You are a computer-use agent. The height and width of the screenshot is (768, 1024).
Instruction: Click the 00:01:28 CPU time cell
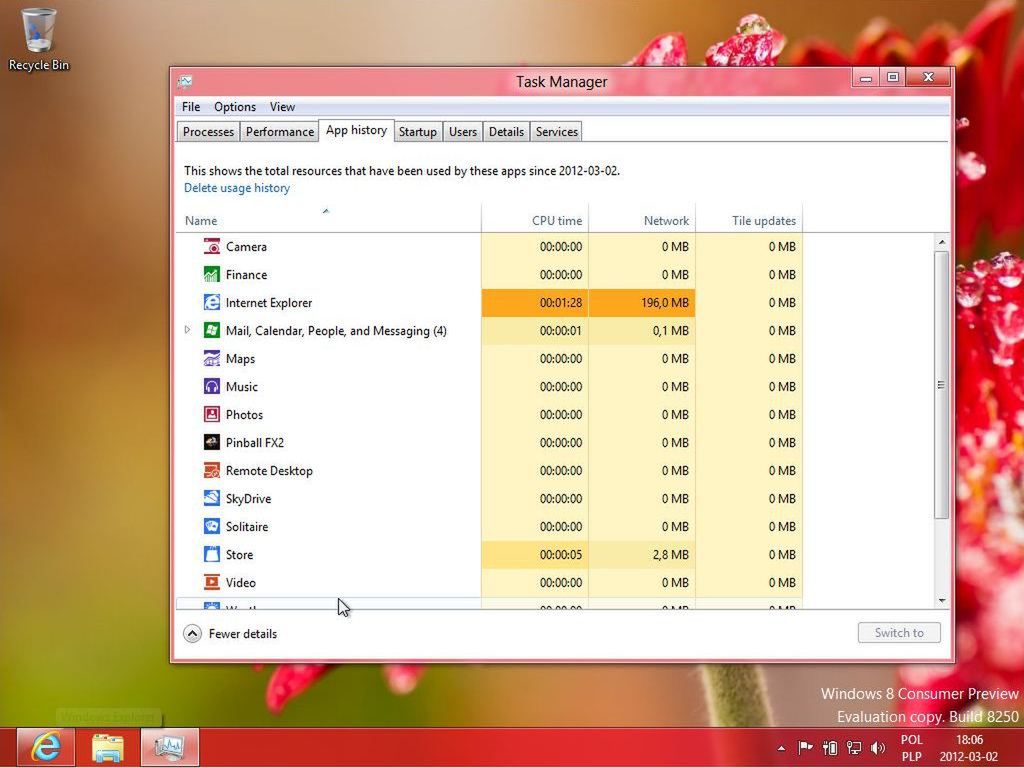[x=535, y=303]
